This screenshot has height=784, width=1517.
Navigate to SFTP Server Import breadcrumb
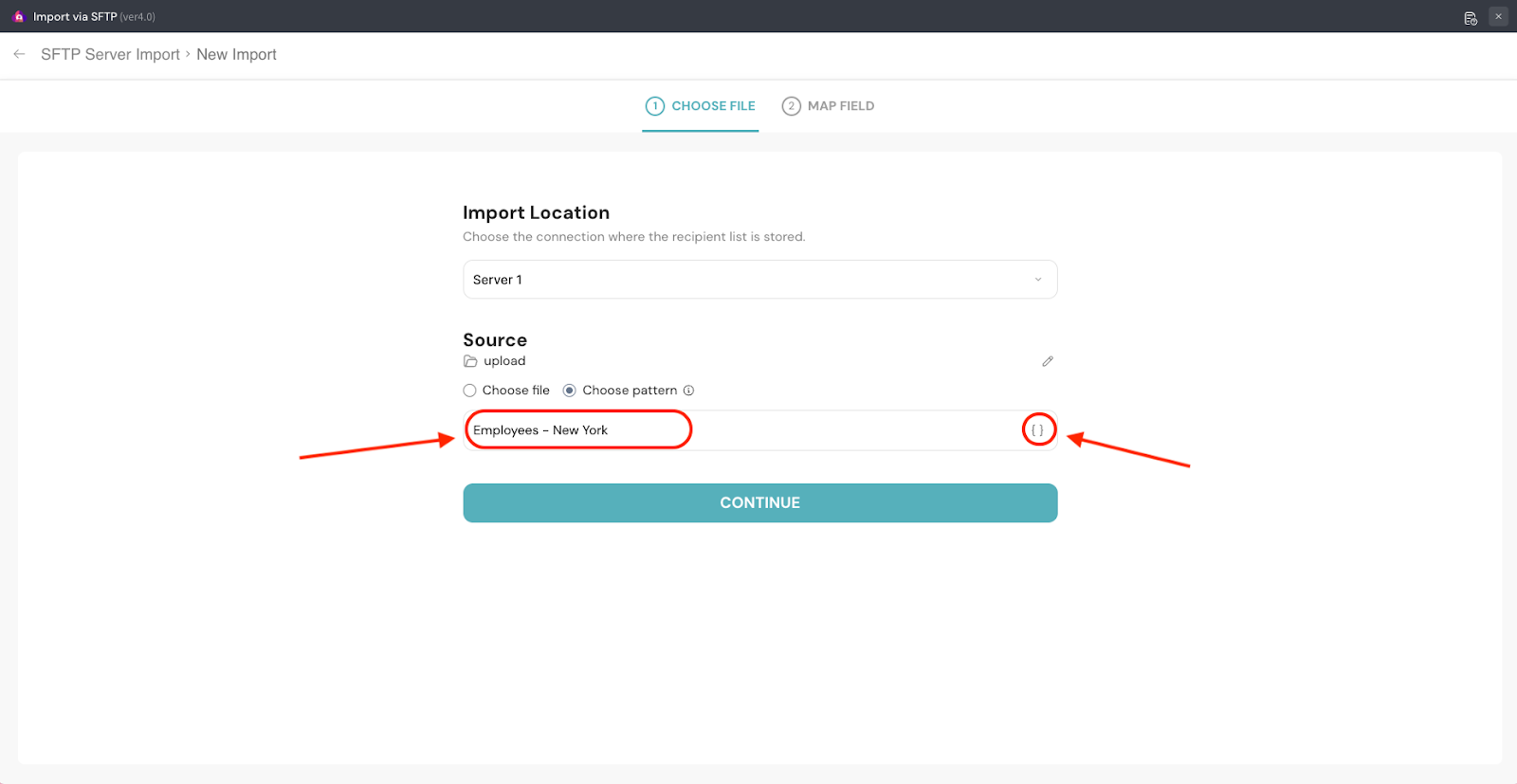(x=110, y=55)
